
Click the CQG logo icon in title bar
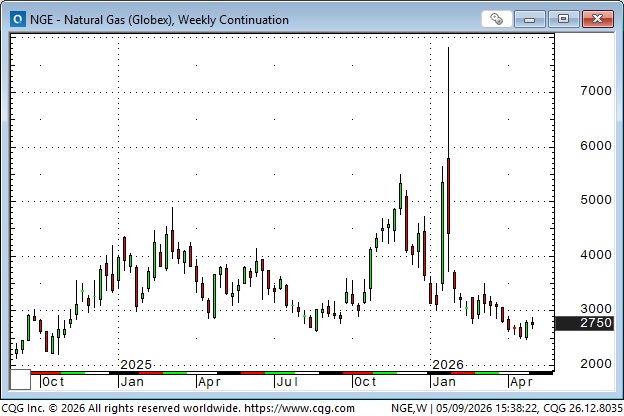[x=18, y=19]
